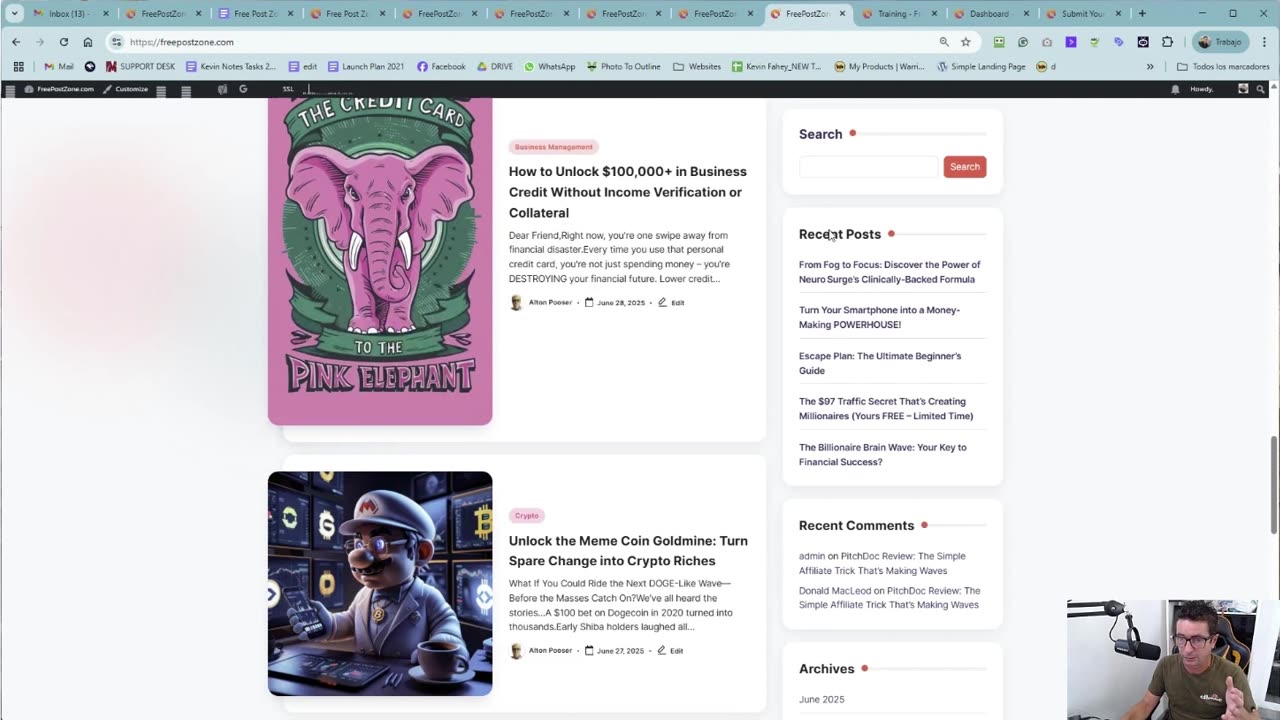Open the Apps grid in the bookmarks bar
The height and width of the screenshot is (720, 1280).
coord(18,66)
